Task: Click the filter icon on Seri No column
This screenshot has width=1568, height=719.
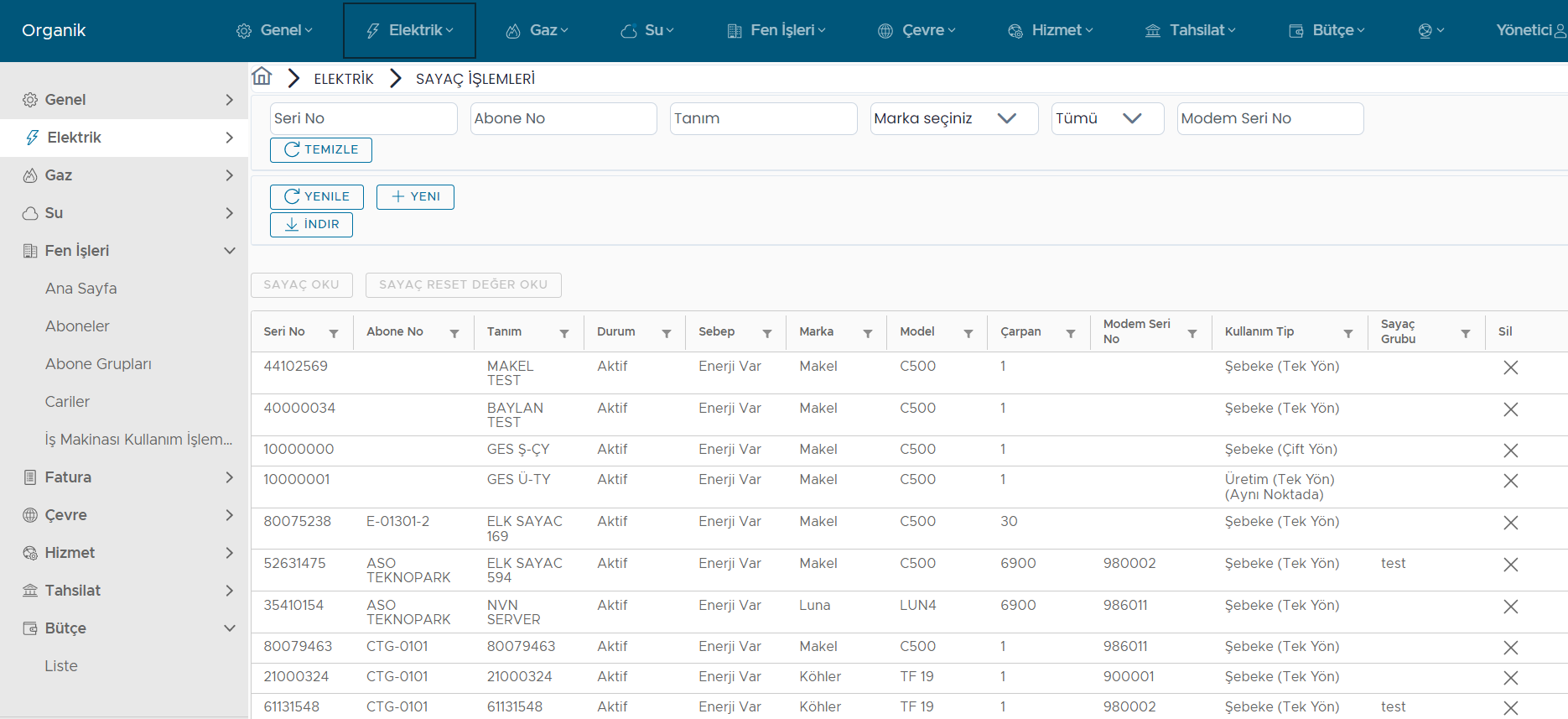Action: pos(334,333)
